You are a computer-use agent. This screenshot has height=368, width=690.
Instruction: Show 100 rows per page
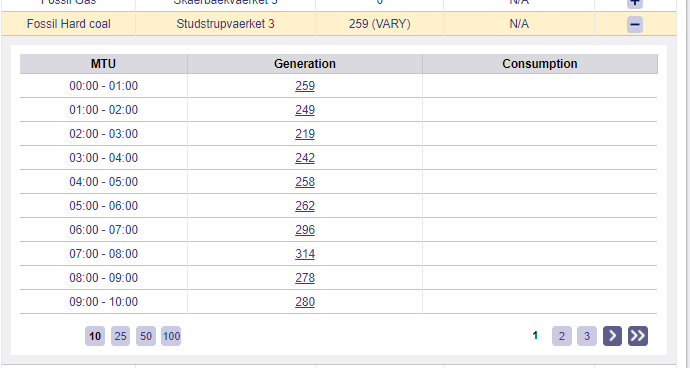tap(171, 336)
